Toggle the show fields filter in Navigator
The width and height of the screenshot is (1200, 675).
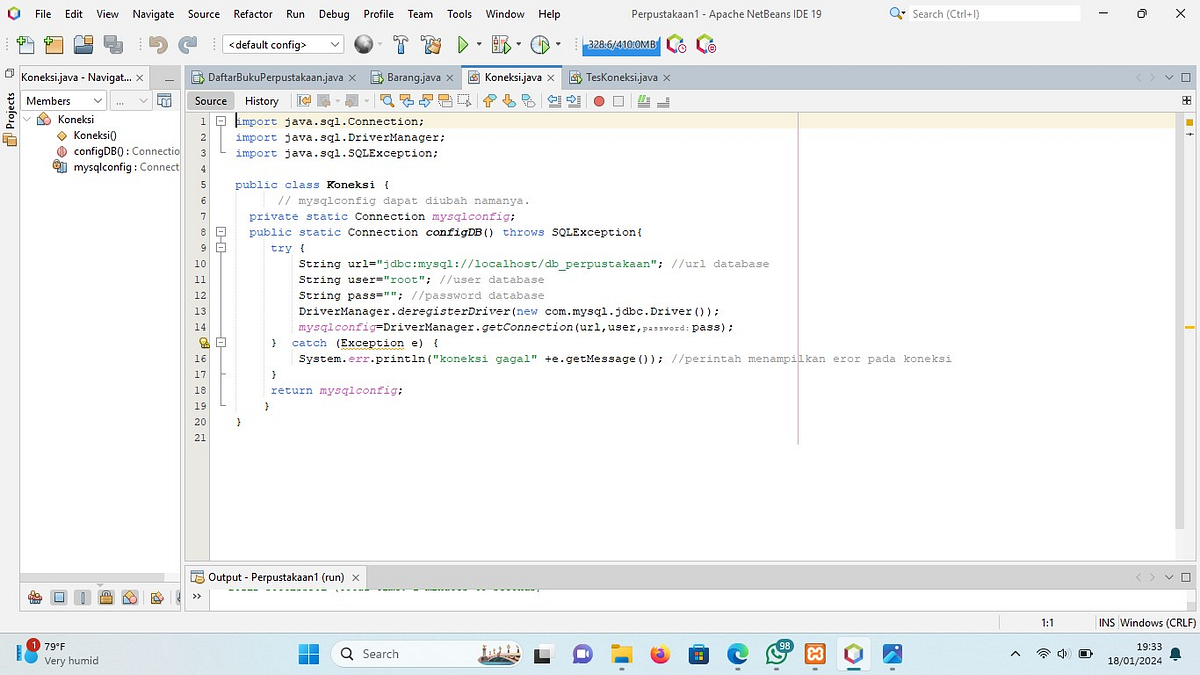(x=59, y=597)
